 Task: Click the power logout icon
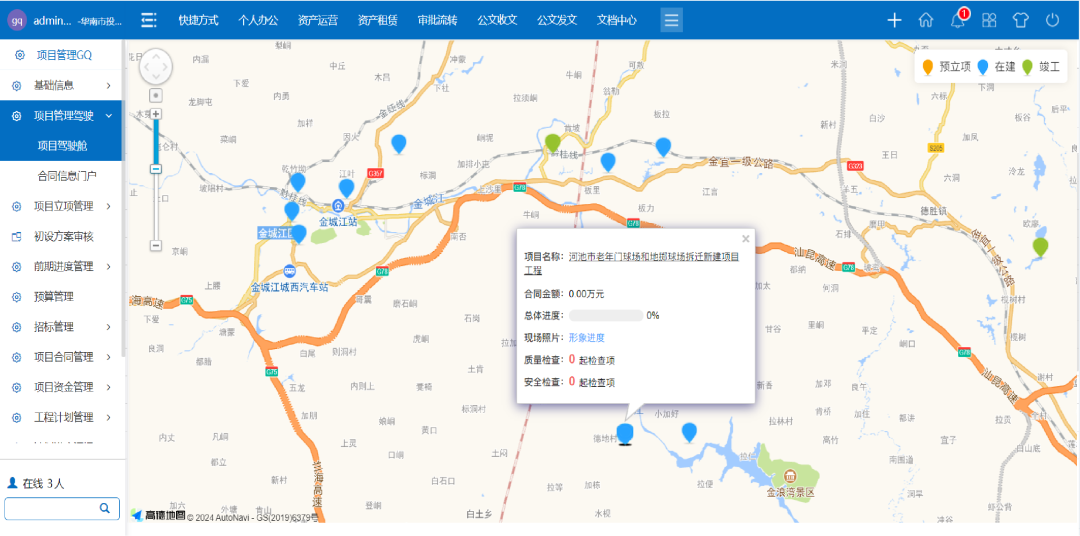[1052, 20]
